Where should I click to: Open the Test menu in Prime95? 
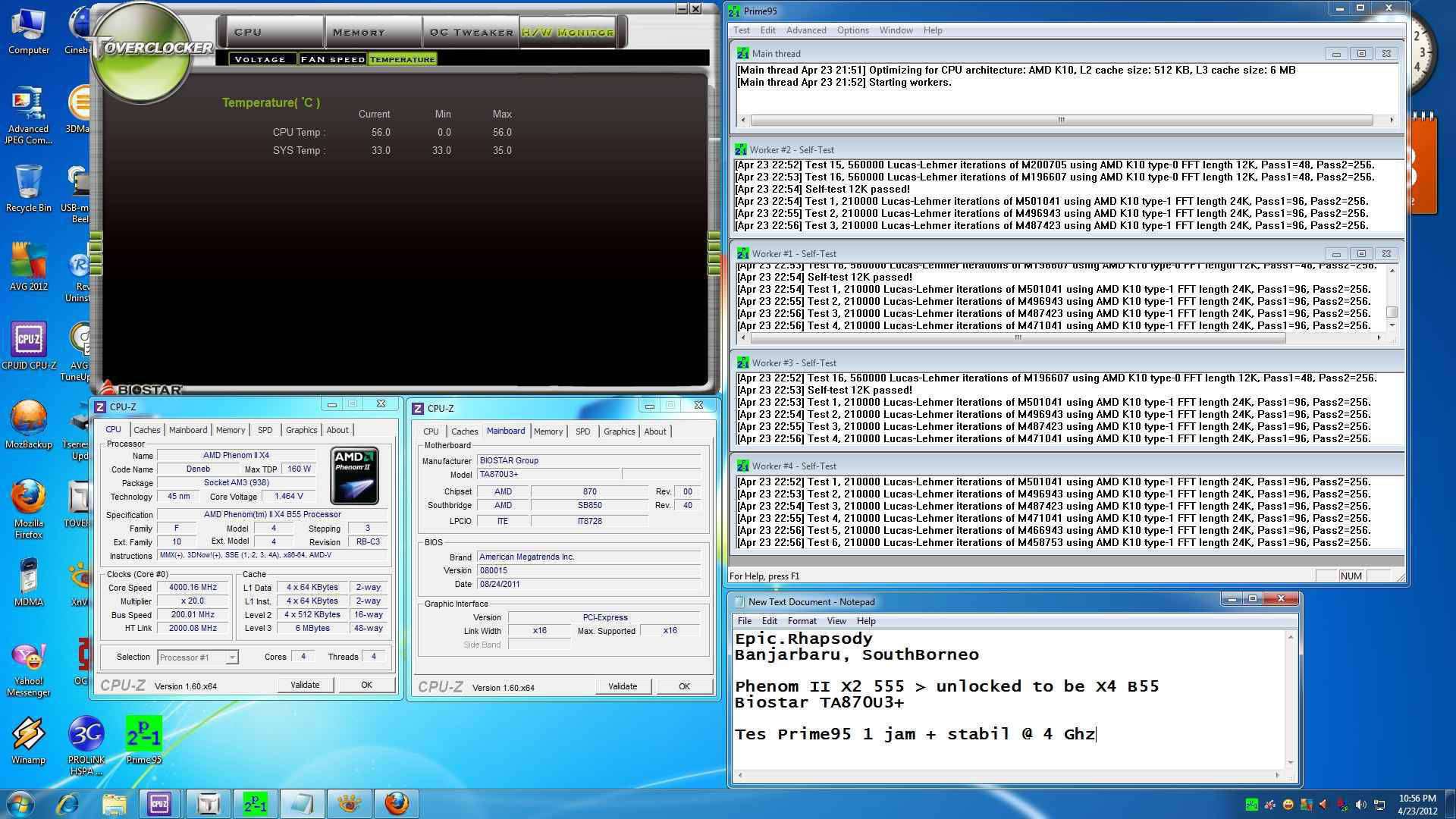coord(742,30)
